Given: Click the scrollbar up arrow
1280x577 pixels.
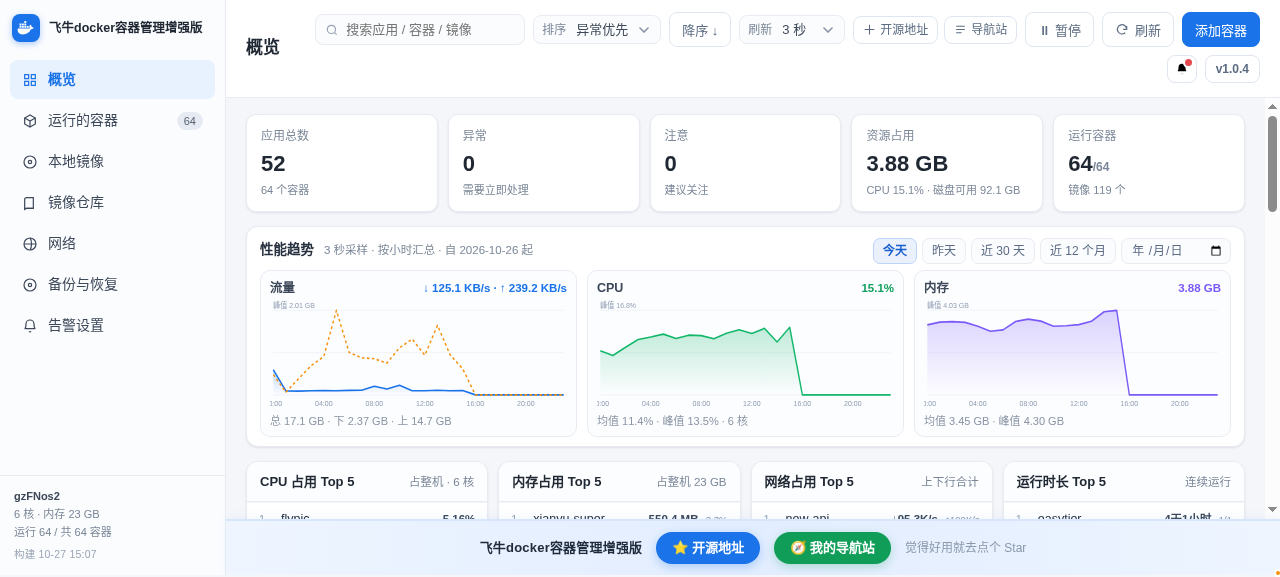Looking at the screenshot, I should click(1272, 106).
